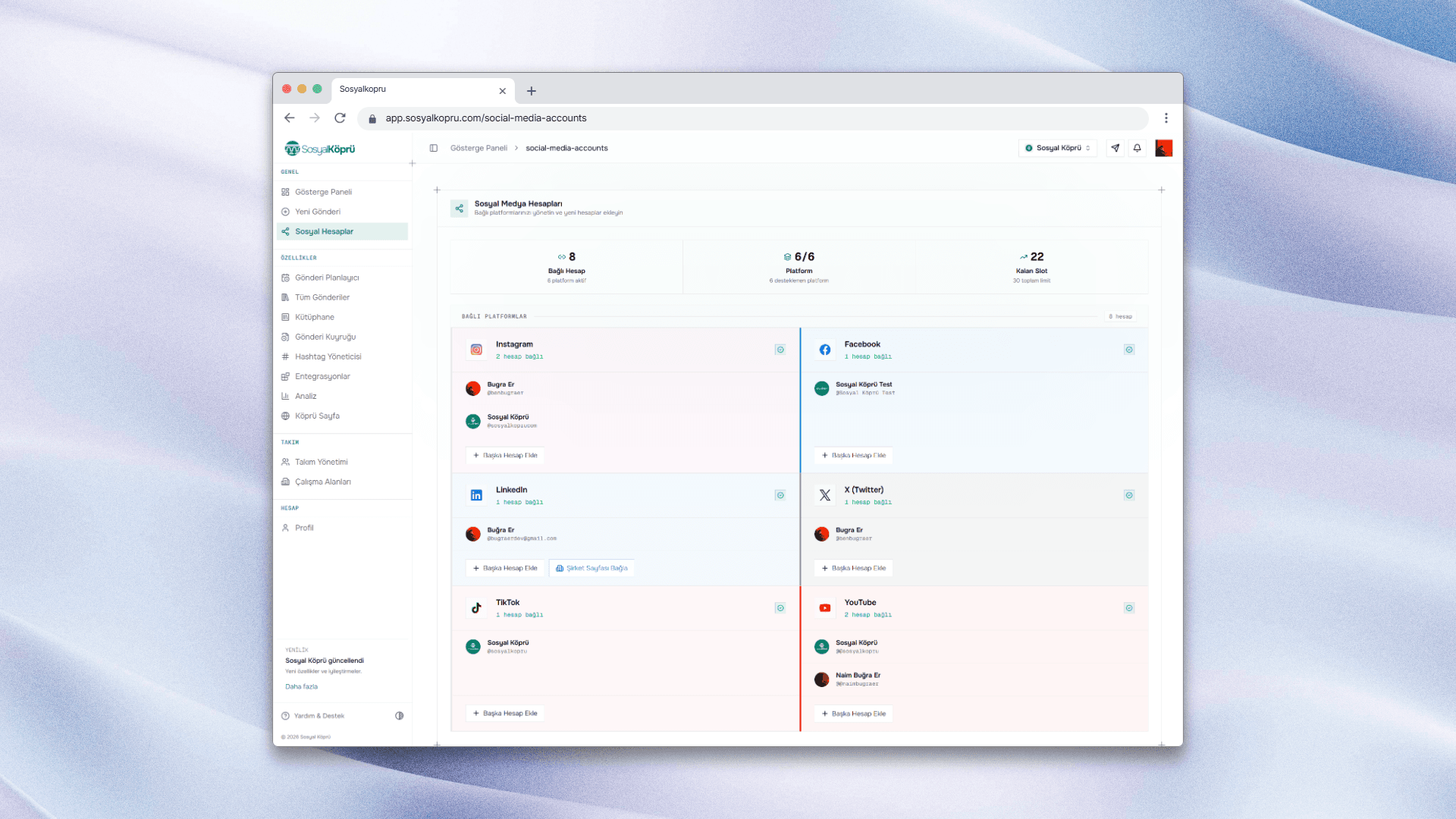The height and width of the screenshot is (819, 1456).
Task: Open Kütüphane in the sidebar
Action: [344, 318]
